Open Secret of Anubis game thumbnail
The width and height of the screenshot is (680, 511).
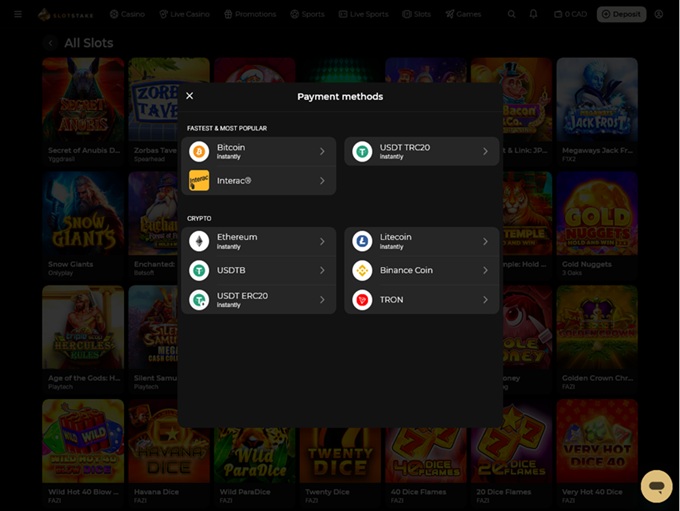coord(83,99)
